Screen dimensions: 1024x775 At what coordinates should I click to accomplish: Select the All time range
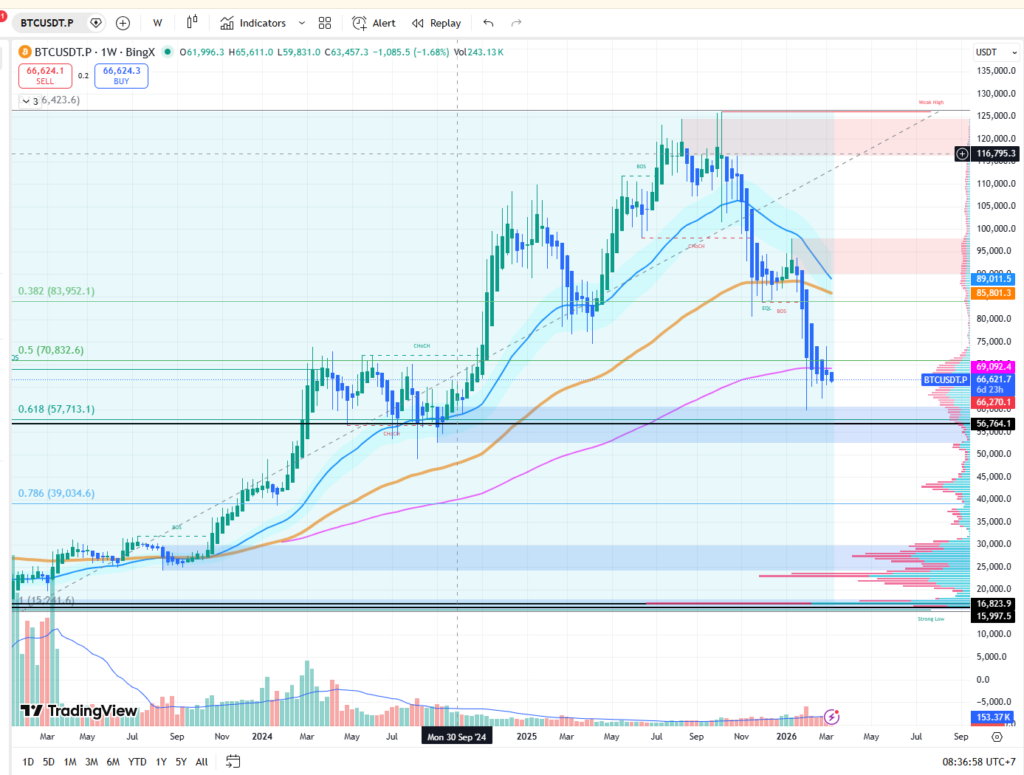(x=202, y=761)
